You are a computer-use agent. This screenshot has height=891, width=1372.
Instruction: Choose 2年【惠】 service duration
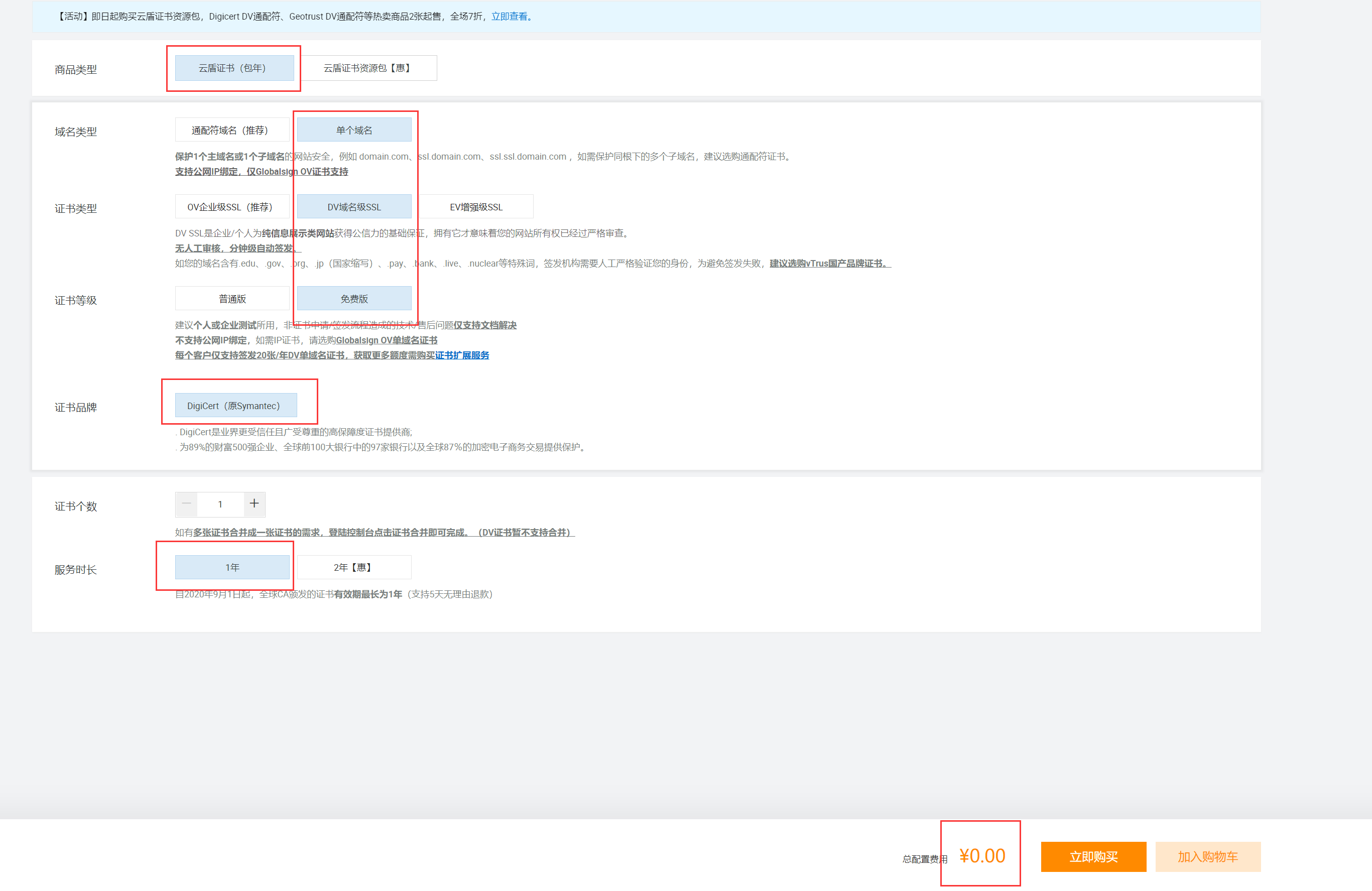click(x=354, y=567)
